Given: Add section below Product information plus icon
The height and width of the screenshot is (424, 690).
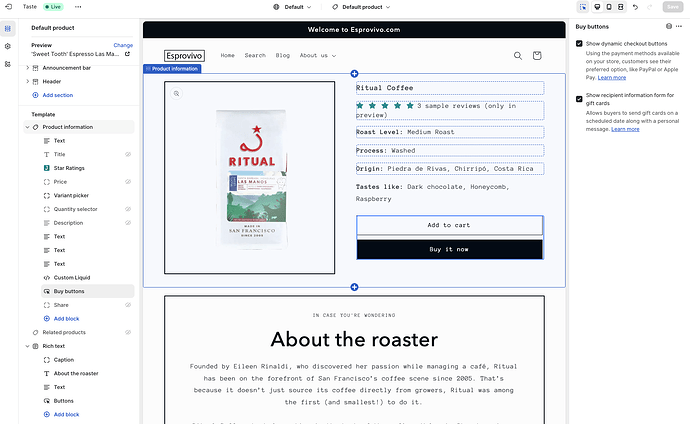Looking at the screenshot, I should click(x=354, y=287).
